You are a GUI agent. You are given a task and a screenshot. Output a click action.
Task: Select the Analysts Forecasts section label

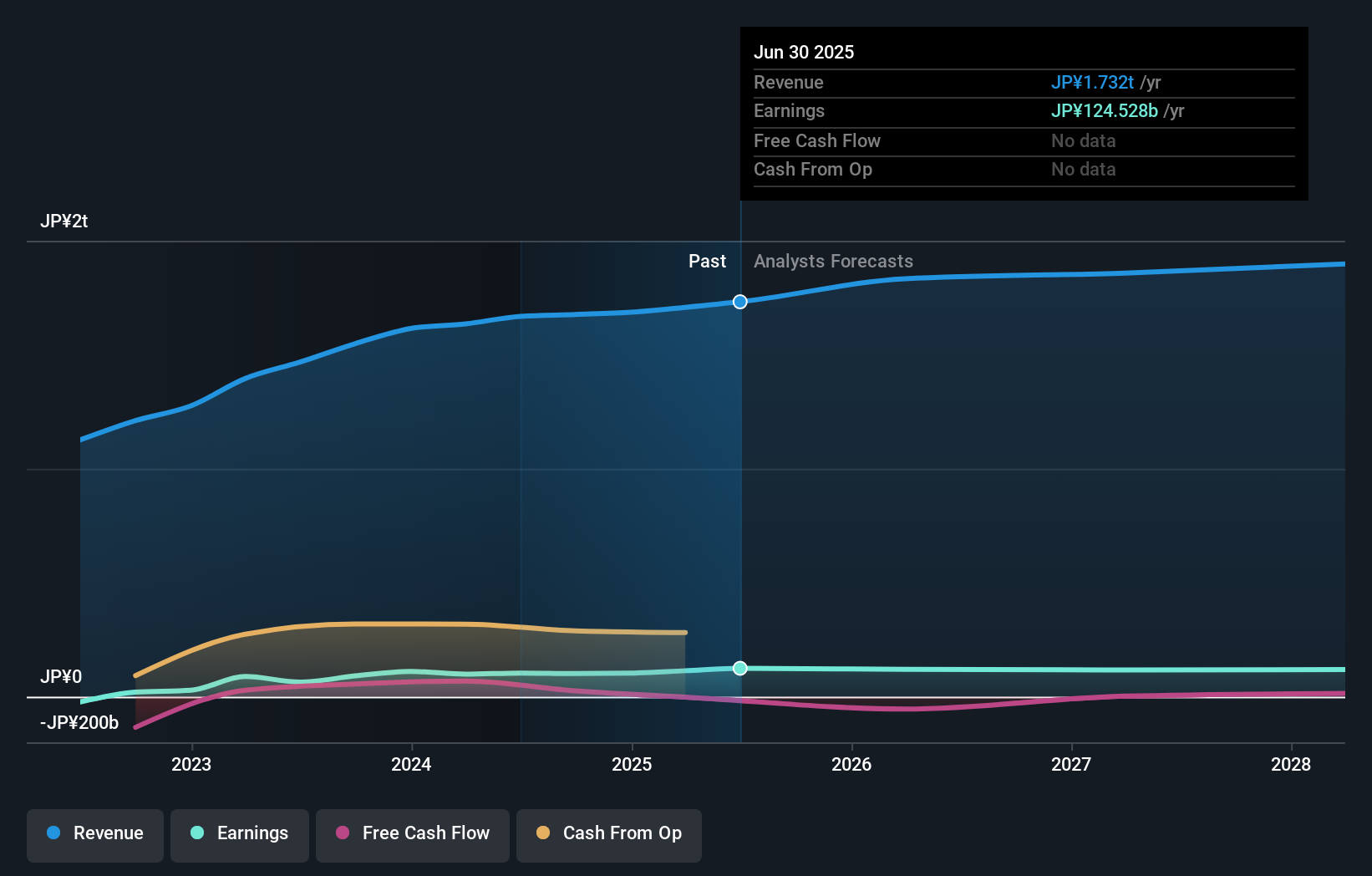coord(832,261)
